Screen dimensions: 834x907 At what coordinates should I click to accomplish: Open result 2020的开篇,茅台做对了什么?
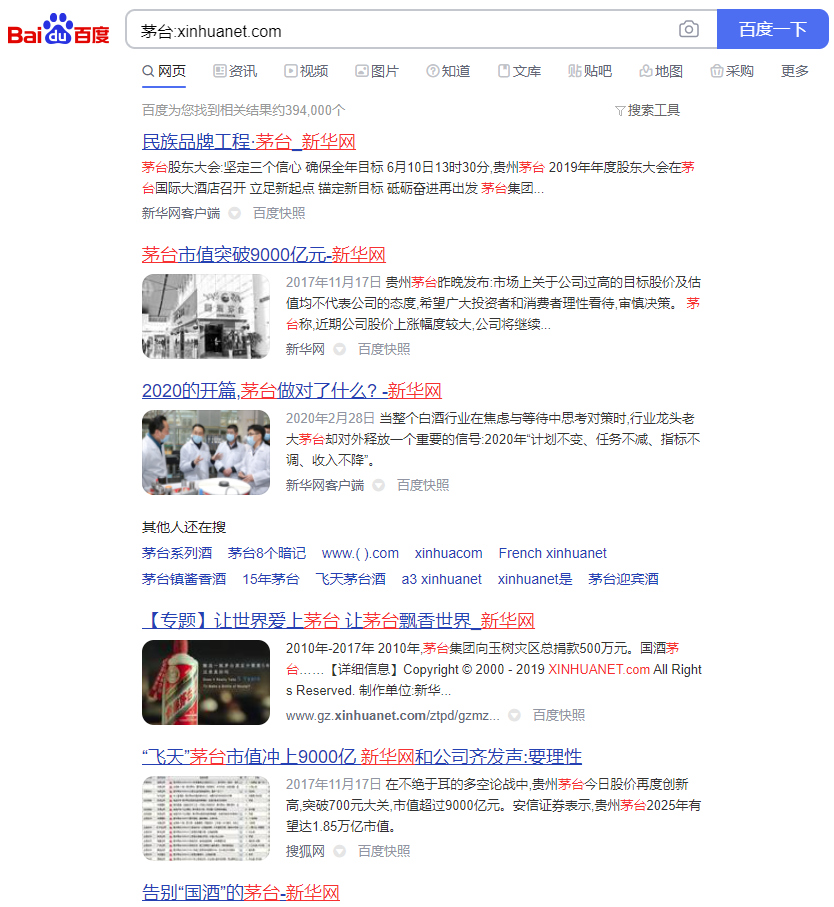pos(291,390)
